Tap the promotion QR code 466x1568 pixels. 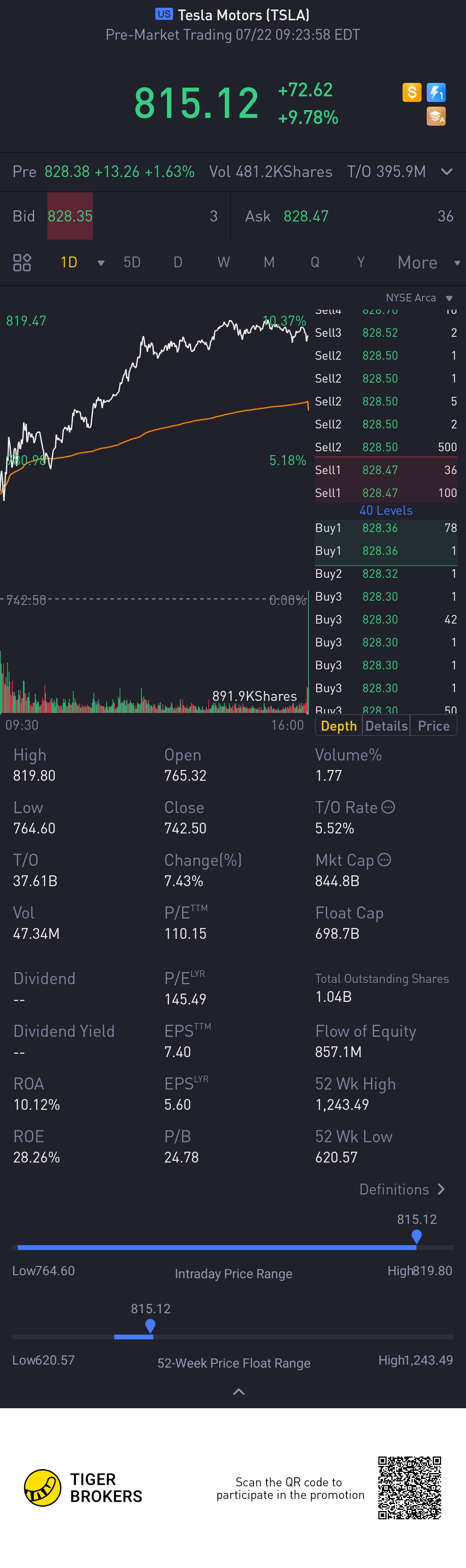(409, 1488)
